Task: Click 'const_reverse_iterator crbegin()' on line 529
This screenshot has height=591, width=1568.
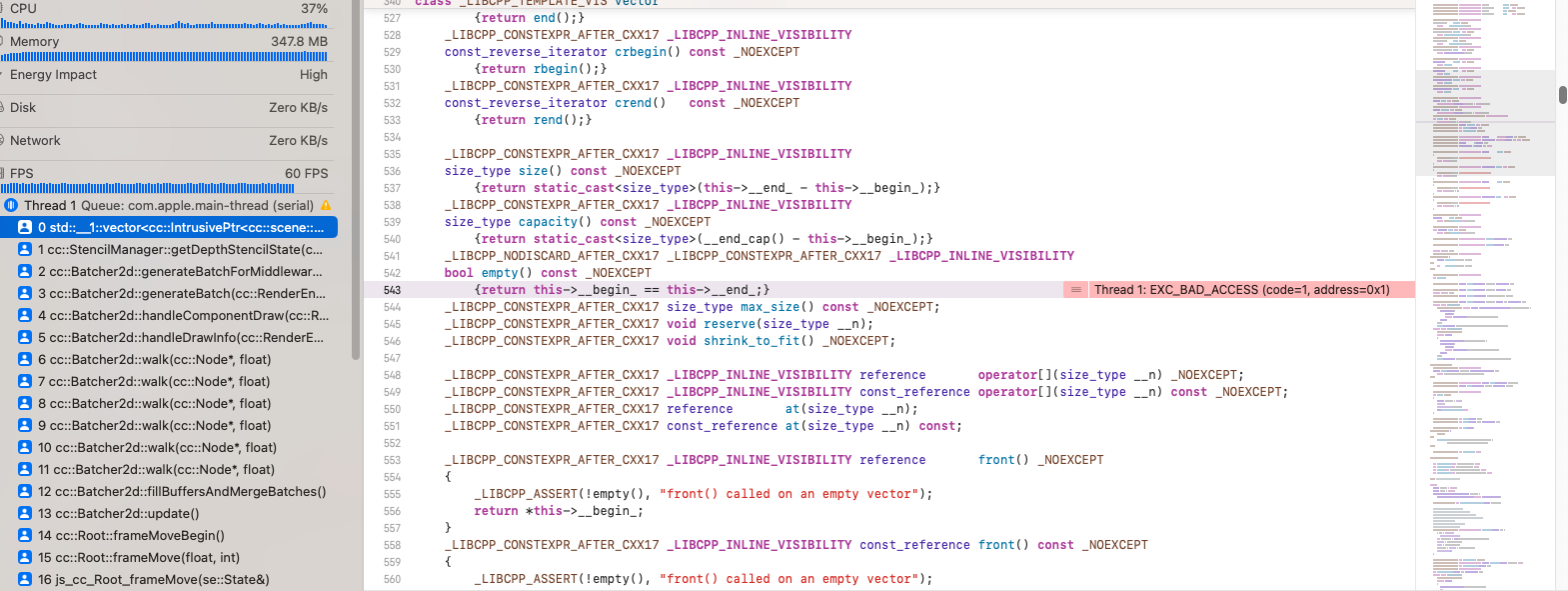Action: 563,52
